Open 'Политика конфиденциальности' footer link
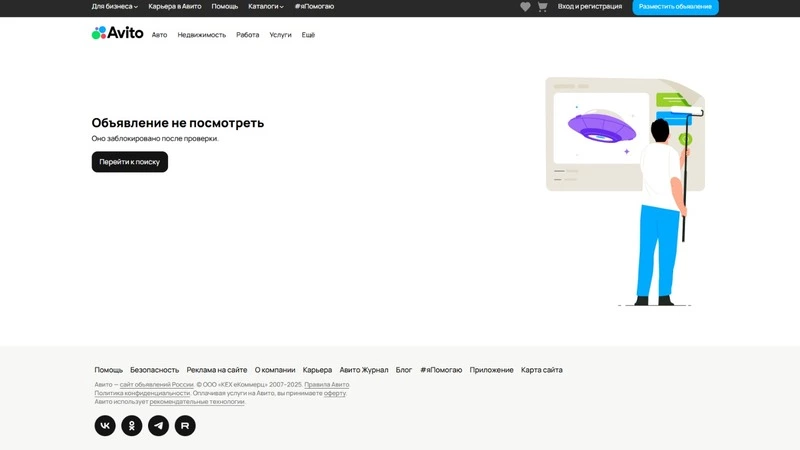Image resolution: width=800 pixels, height=450 pixels. tap(142, 393)
